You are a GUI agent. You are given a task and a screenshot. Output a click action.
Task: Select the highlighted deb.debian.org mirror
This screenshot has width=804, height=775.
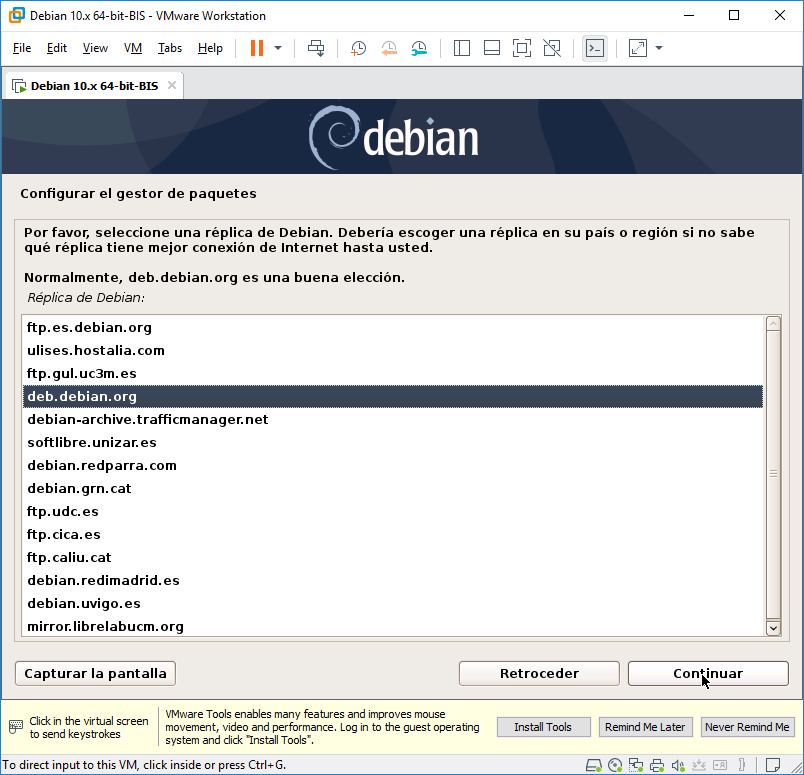(393, 396)
